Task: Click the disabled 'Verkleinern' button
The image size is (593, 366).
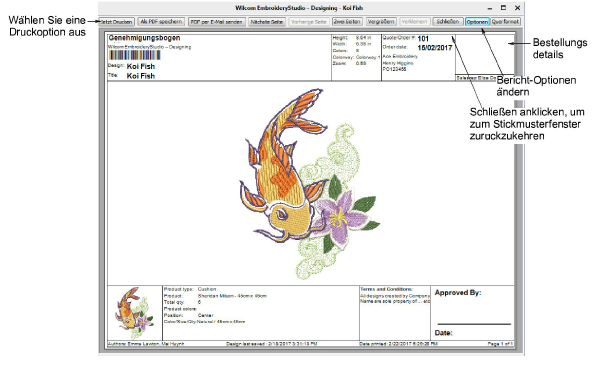Action: click(x=414, y=22)
